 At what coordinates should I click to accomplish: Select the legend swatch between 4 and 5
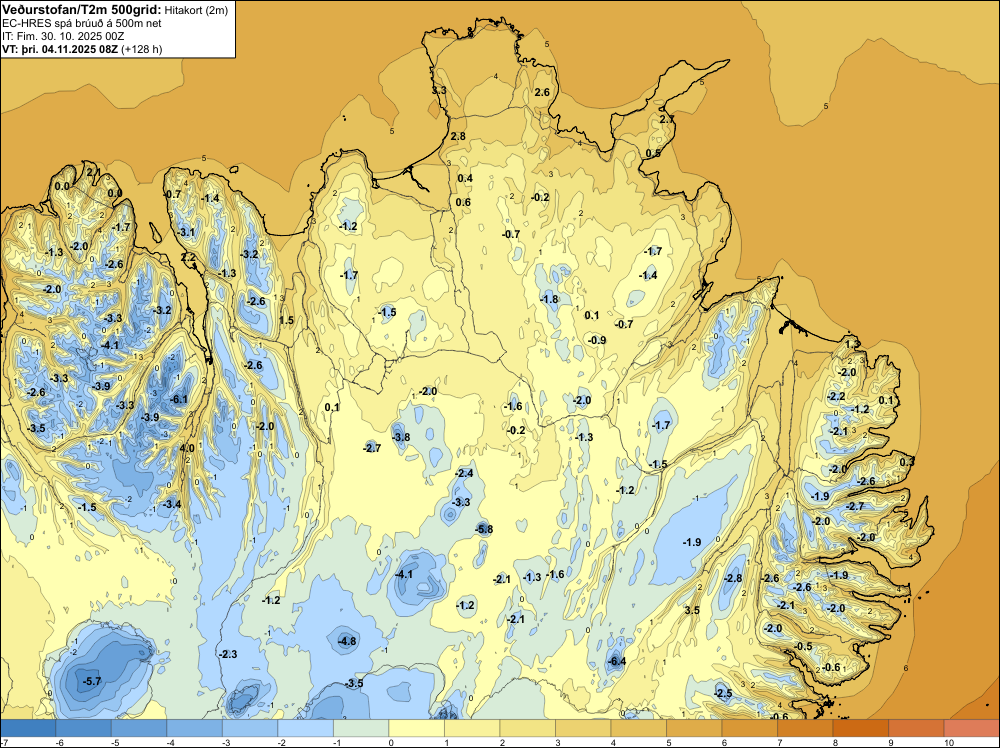639,728
